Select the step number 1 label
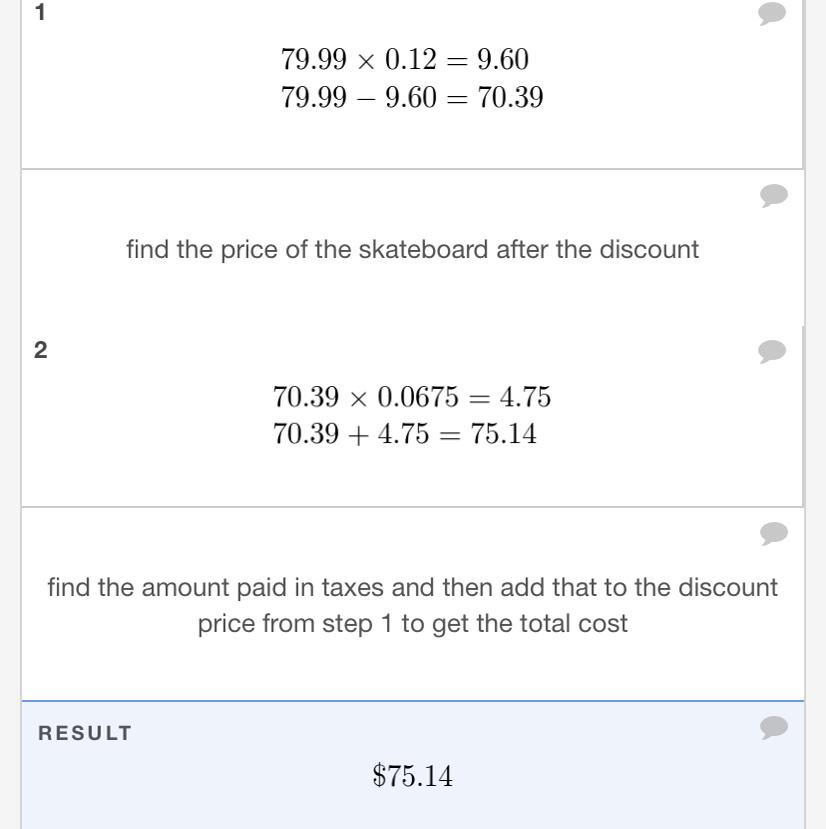826x829 pixels. point(40,13)
